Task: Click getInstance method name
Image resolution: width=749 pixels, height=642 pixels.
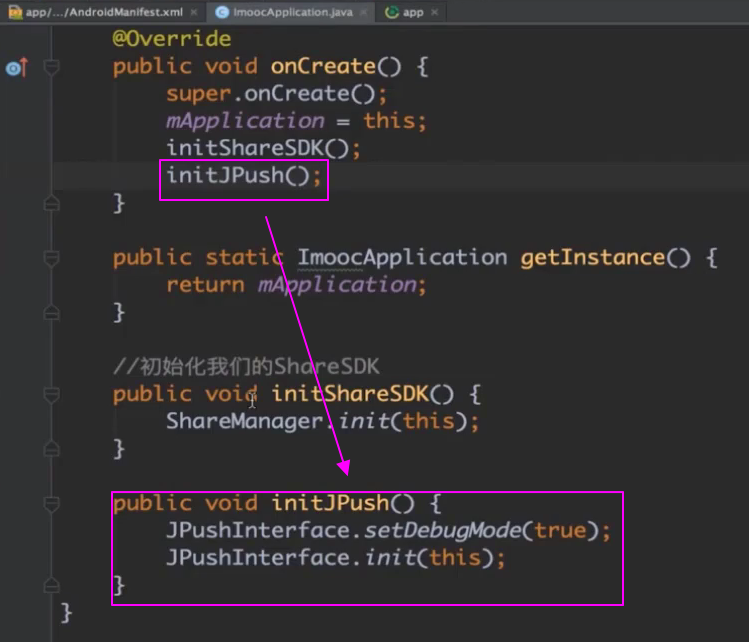Action: click(x=592, y=257)
